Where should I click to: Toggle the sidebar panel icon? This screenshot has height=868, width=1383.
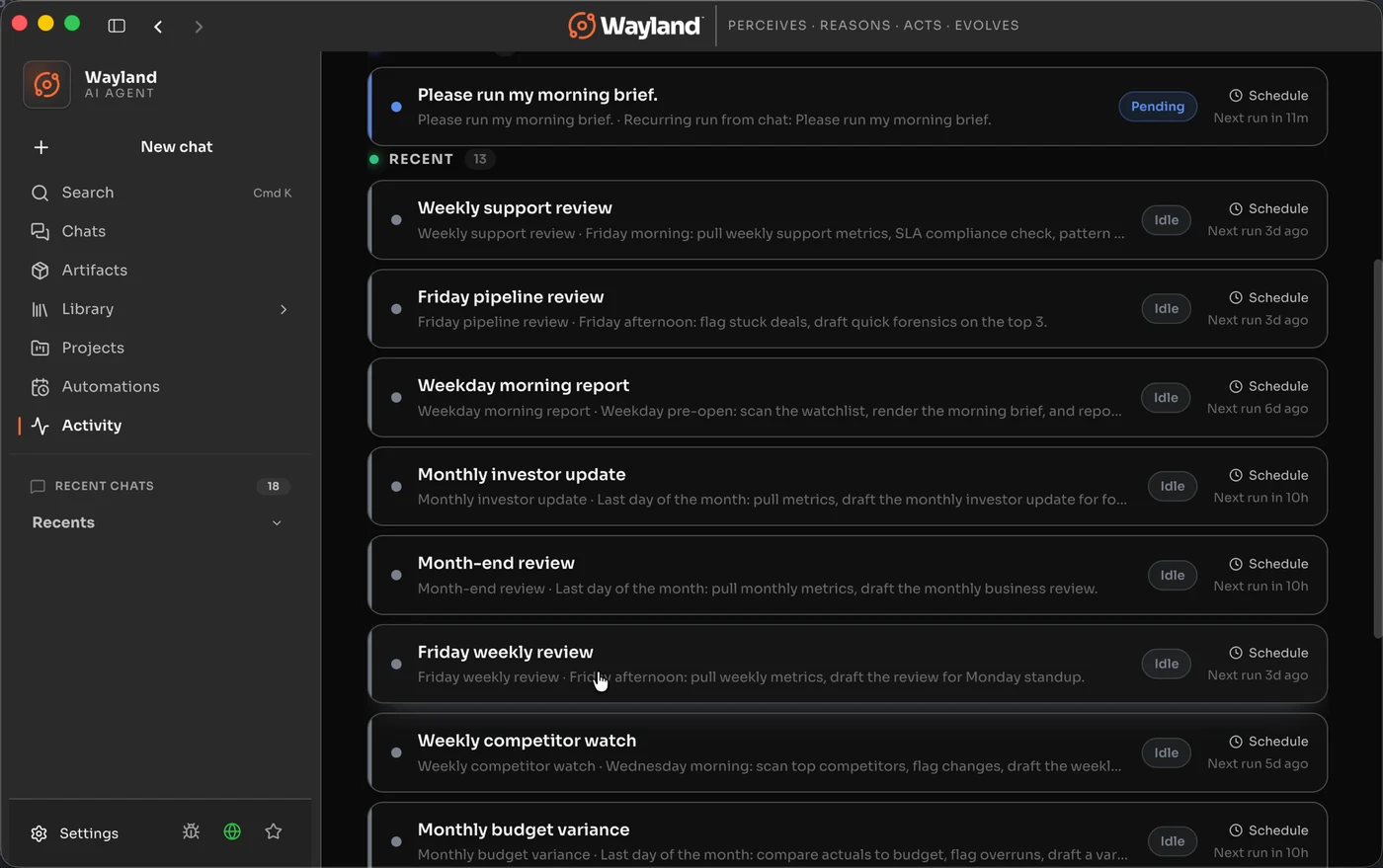pos(117,26)
